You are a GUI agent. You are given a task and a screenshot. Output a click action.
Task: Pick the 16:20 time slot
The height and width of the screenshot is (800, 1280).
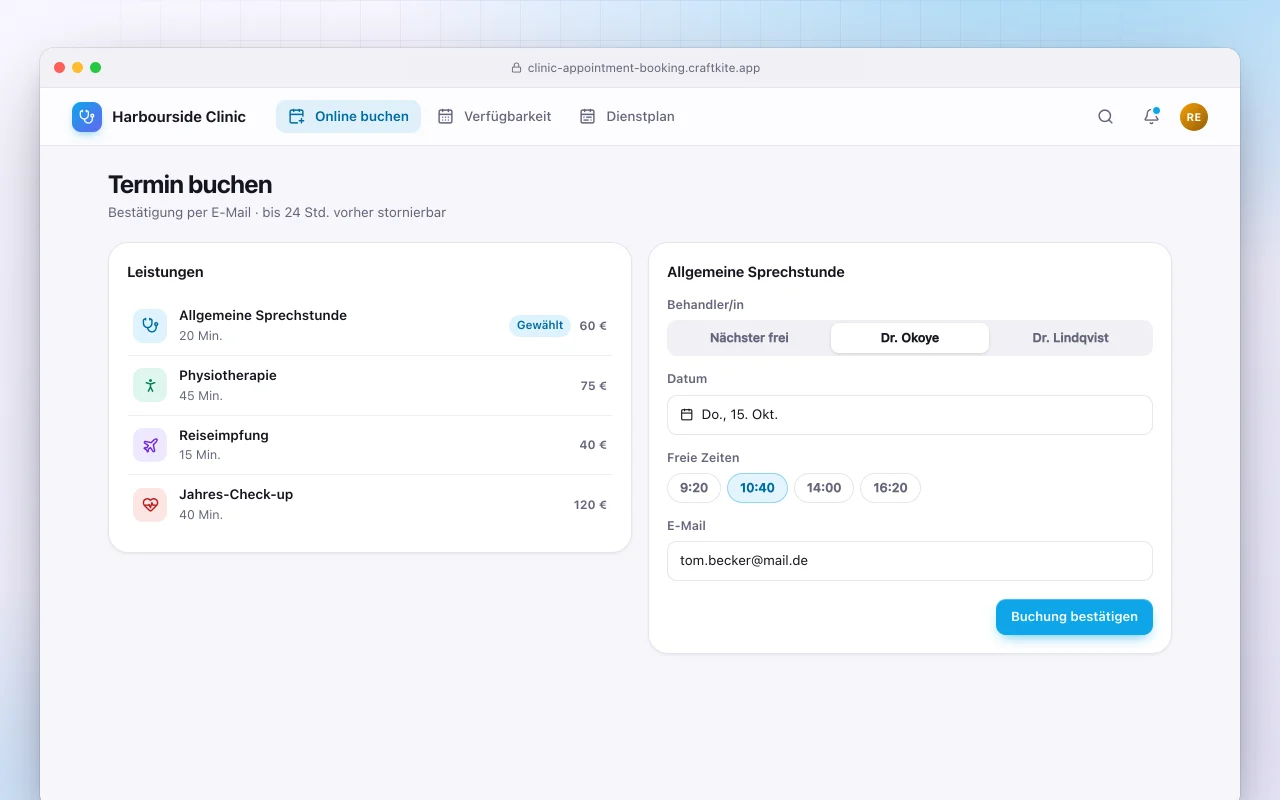coord(890,488)
